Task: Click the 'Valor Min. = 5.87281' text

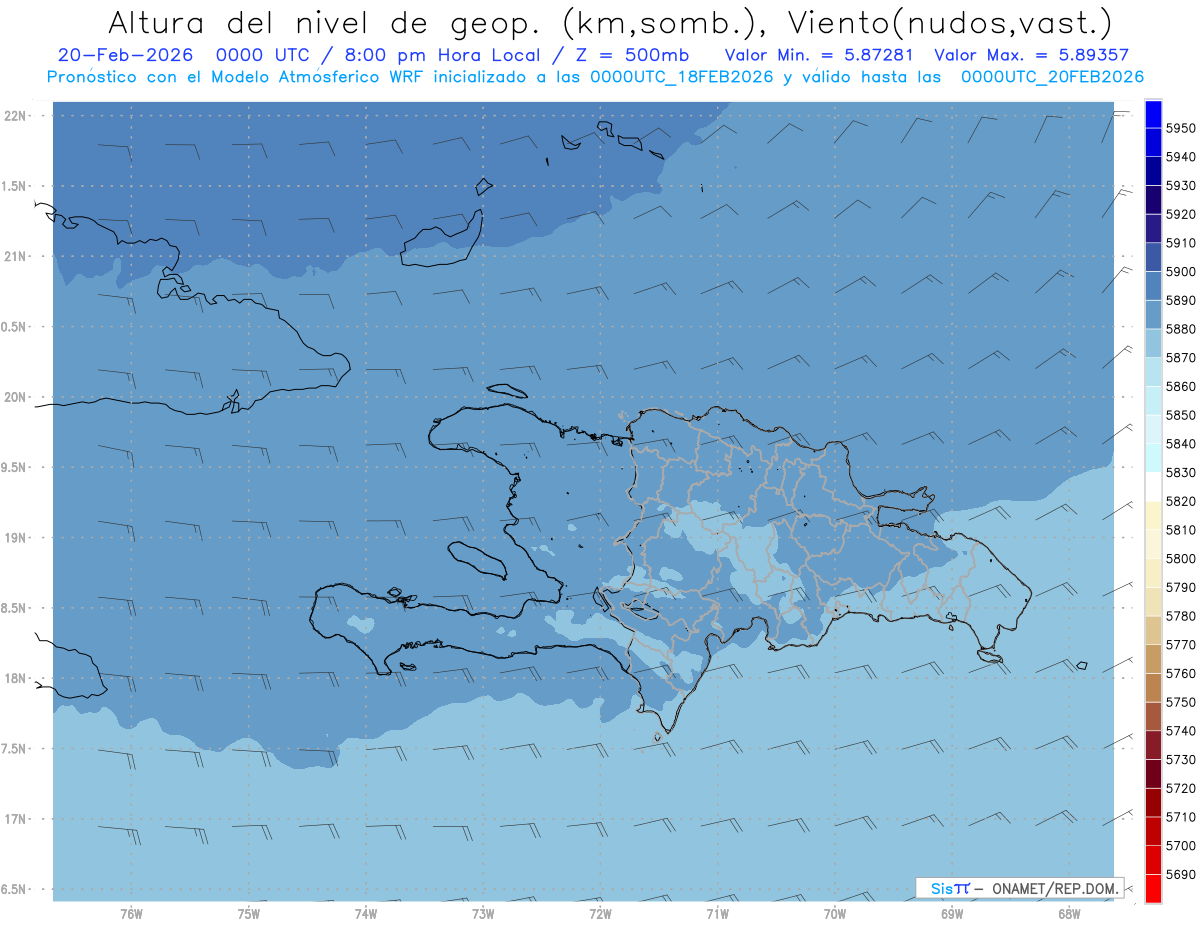Action: click(818, 55)
